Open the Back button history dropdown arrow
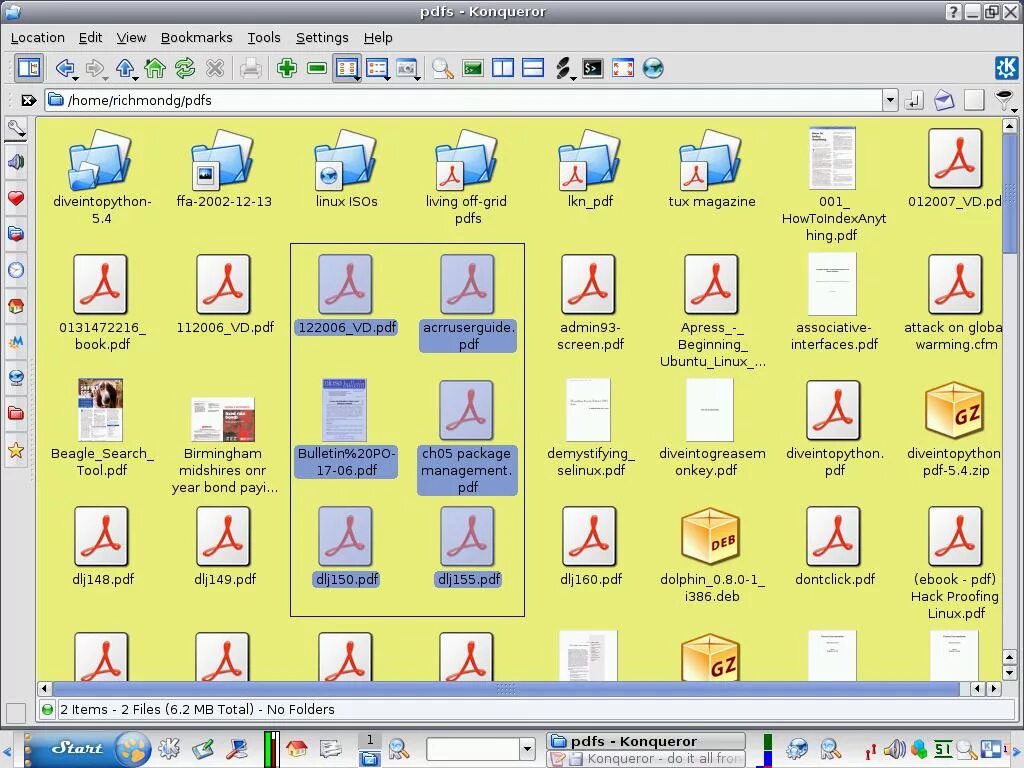The image size is (1024, 768). pos(76,78)
